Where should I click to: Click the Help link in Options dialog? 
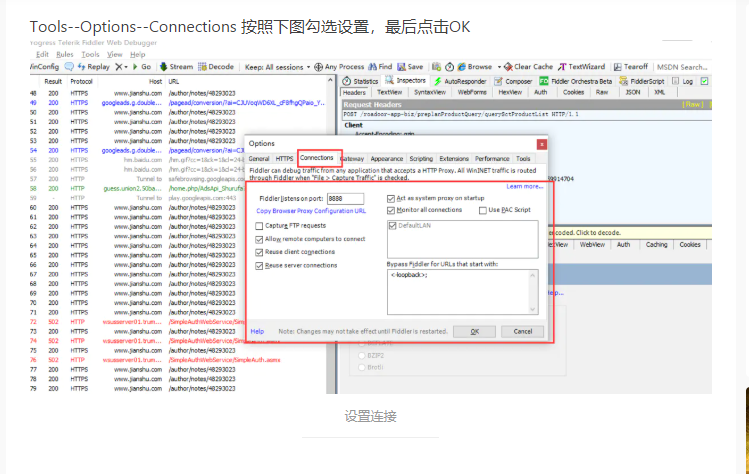(x=257, y=331)
